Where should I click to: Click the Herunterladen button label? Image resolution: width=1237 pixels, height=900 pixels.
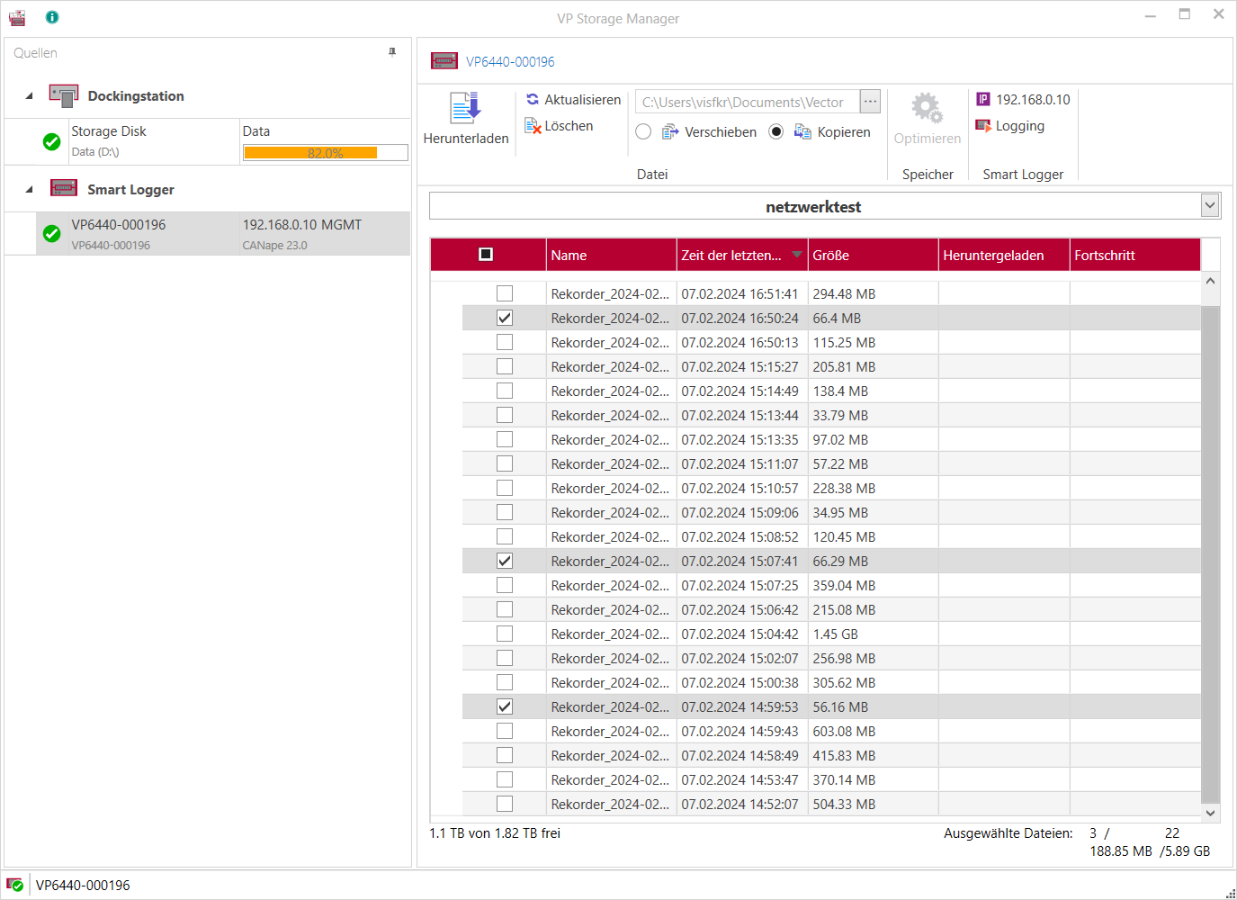pos(466,138)
